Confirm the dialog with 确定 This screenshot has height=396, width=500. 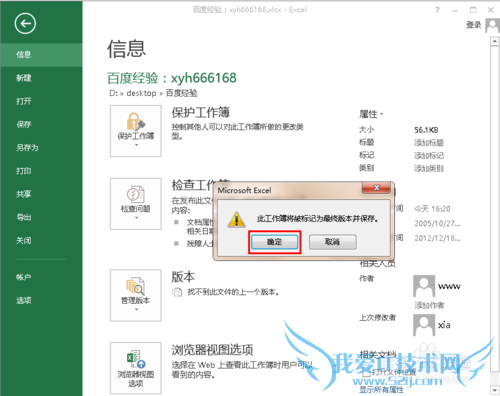pyautogui.click(x=274, y=242)
